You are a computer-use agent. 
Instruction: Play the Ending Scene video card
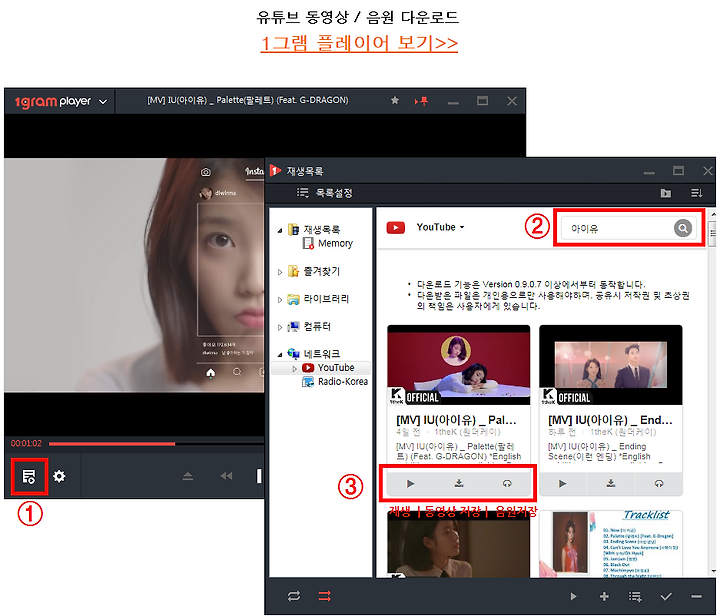click(562, 483)
